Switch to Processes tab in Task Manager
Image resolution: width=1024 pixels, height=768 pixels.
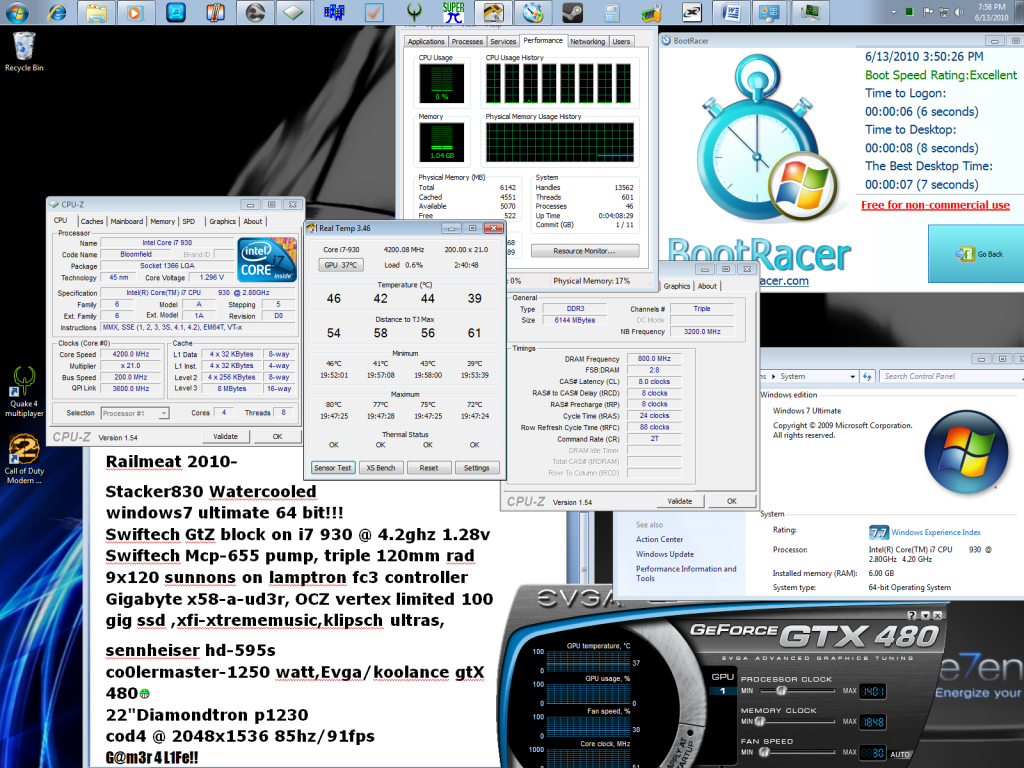(467, 41)
